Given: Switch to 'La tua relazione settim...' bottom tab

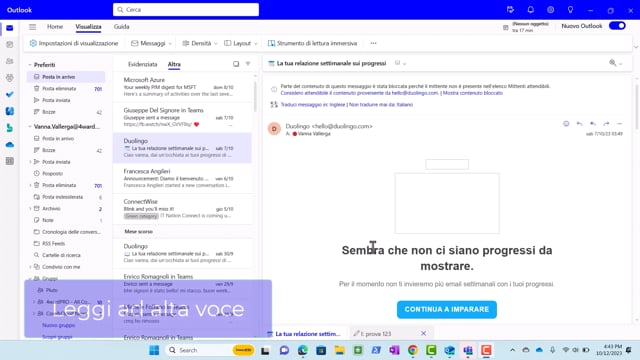Looking at the screenshot, I should pyautogui.click(x=304, y=334).
